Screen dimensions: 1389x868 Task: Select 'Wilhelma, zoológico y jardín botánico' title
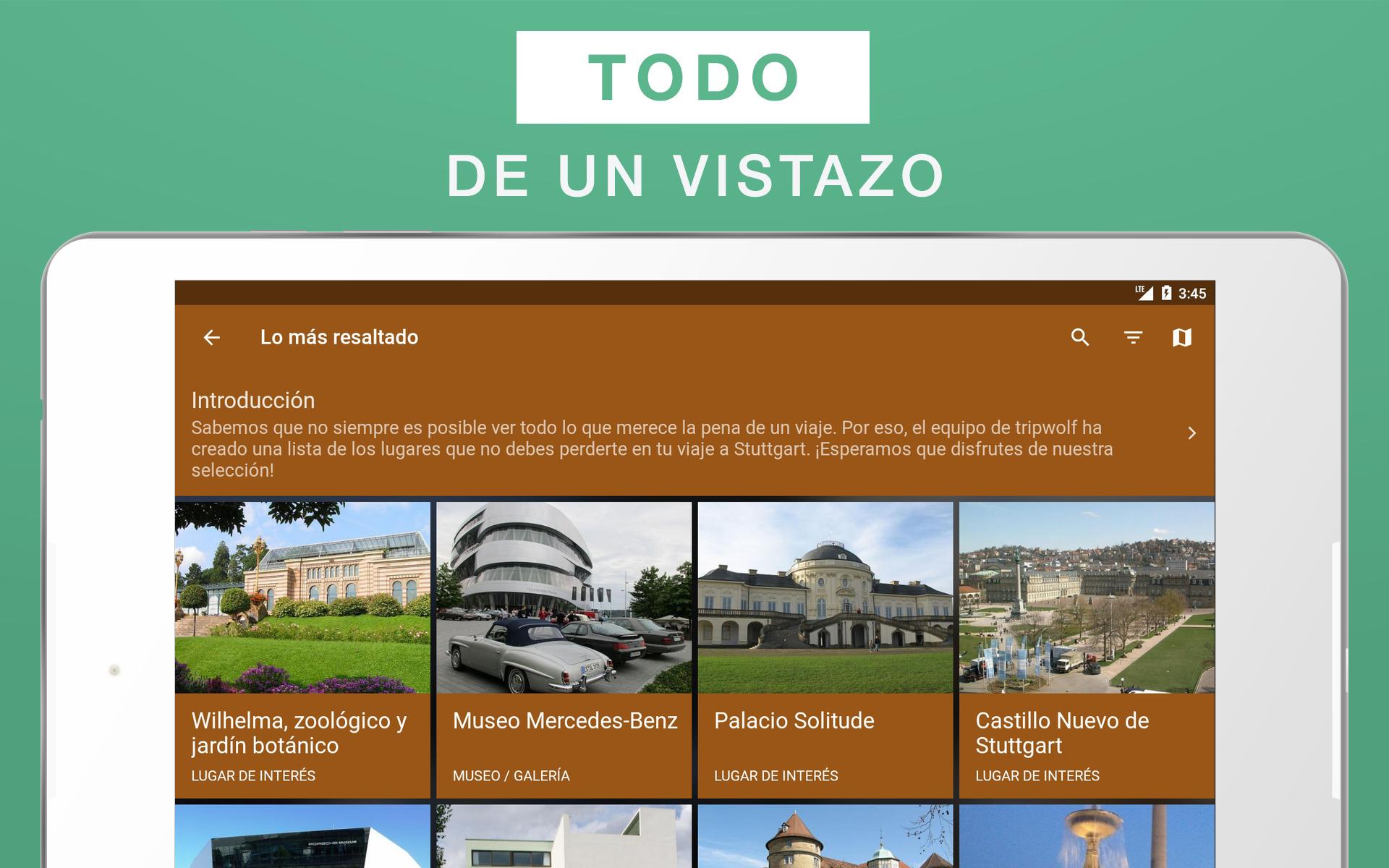[x=299, y=733]
